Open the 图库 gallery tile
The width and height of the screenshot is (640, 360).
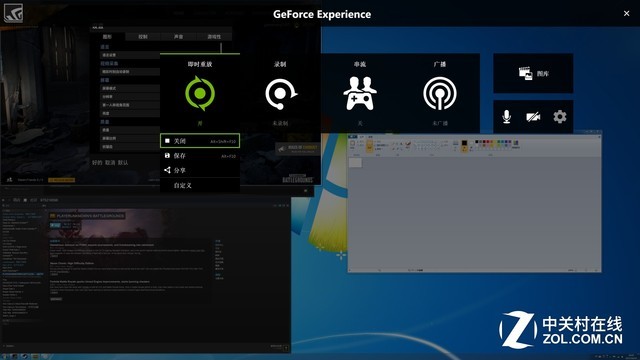pos(533,73)
